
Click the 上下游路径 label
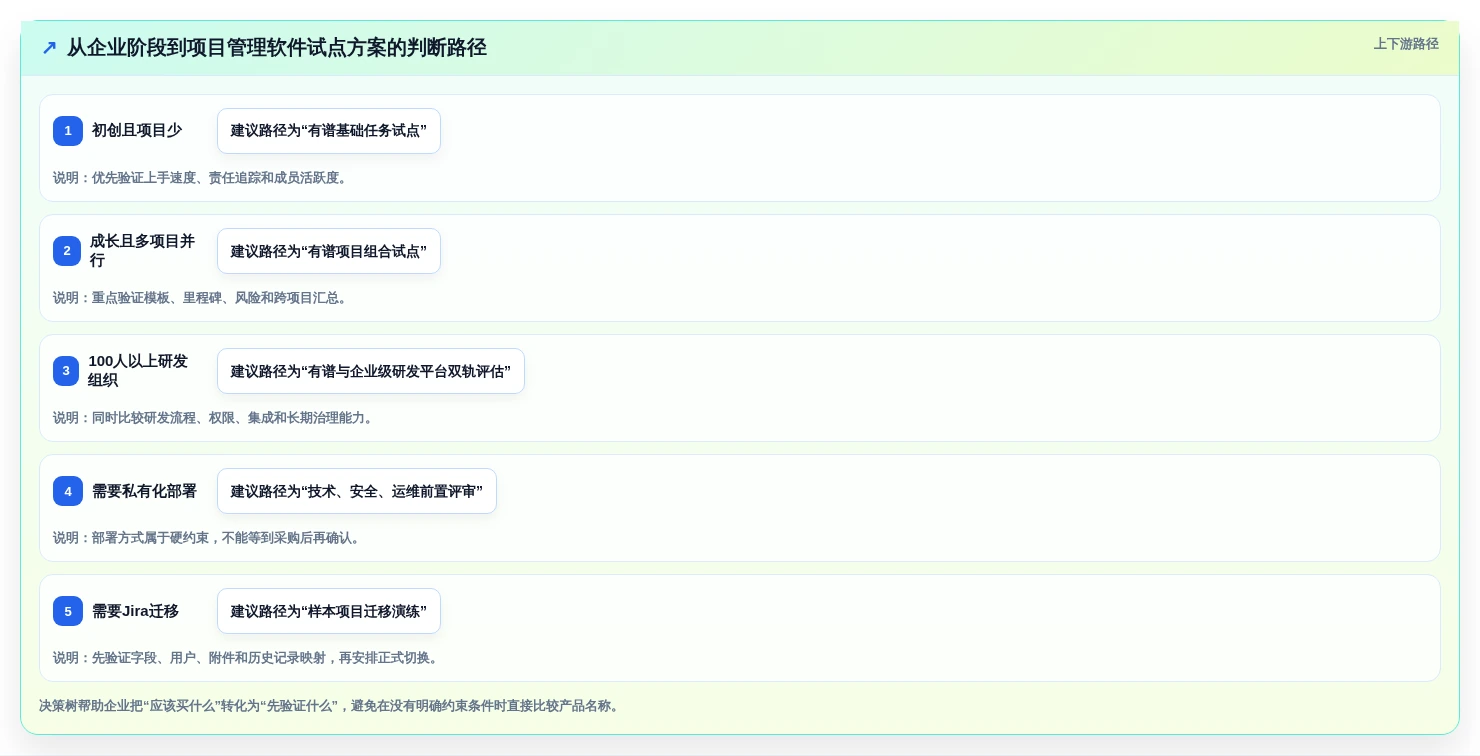[x=1406, y=44]
